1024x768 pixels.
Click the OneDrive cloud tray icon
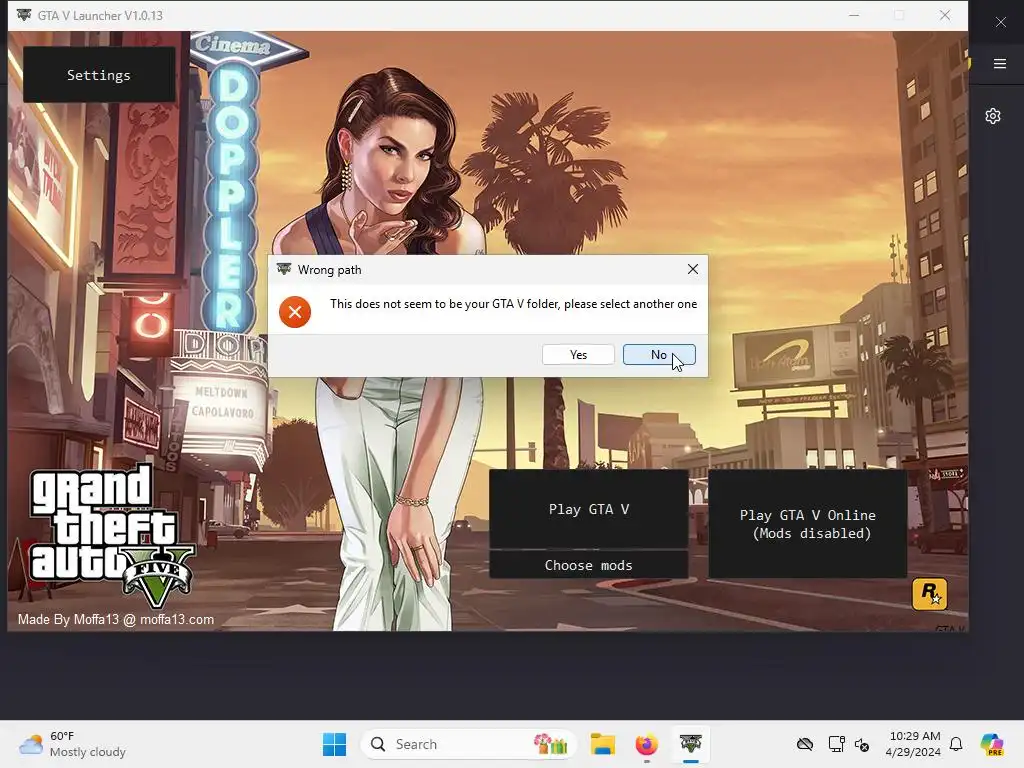pos(805,744)
